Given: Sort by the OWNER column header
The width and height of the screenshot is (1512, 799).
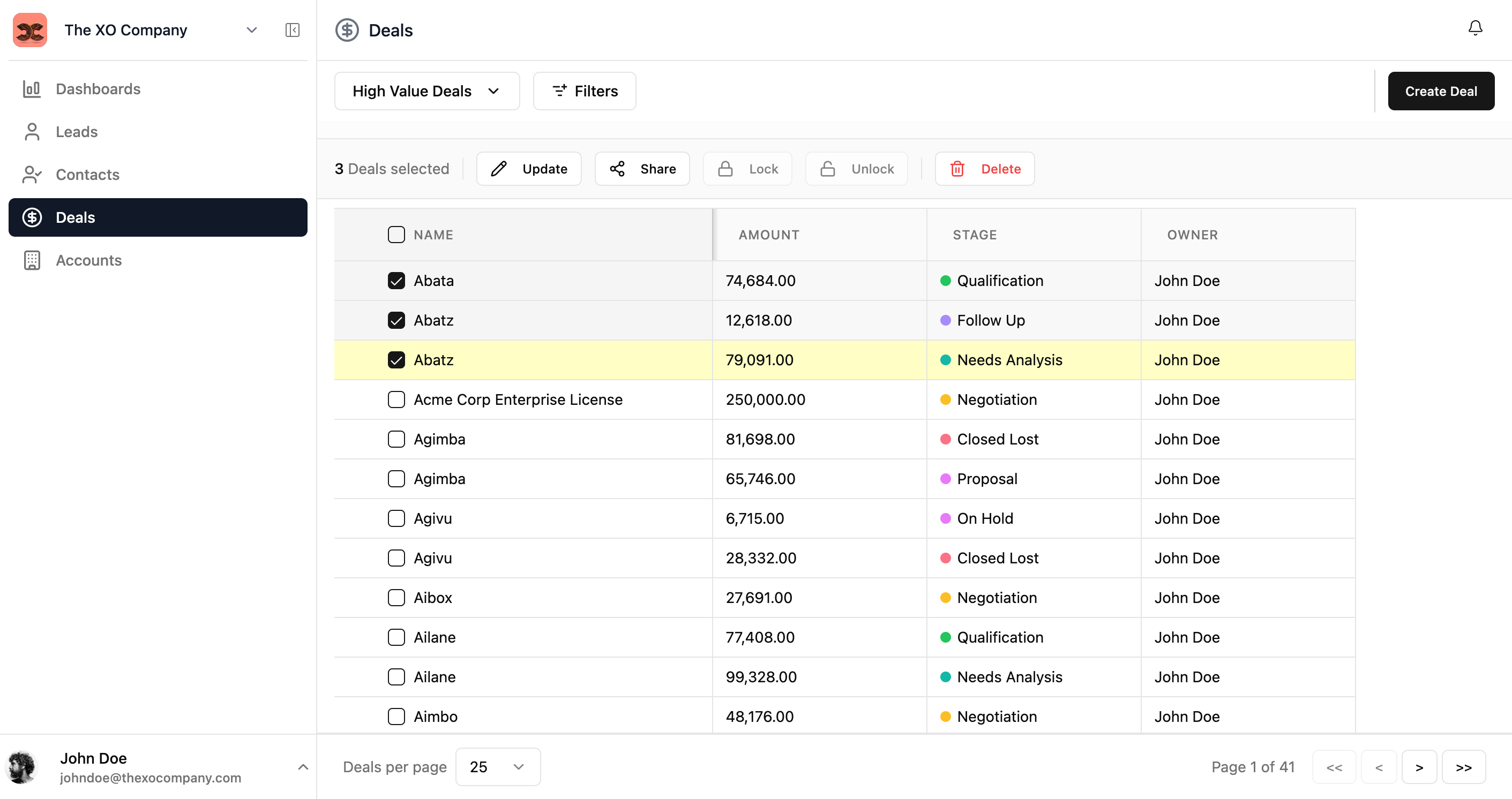Looking at the screenshot, I should (1192, 235).
